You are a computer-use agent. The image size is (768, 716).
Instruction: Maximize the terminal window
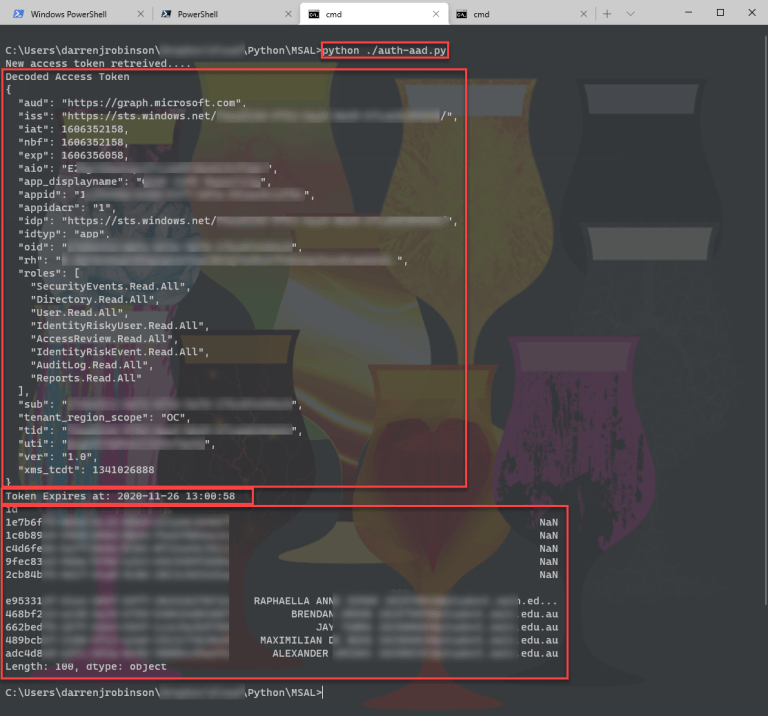point(720,12)
